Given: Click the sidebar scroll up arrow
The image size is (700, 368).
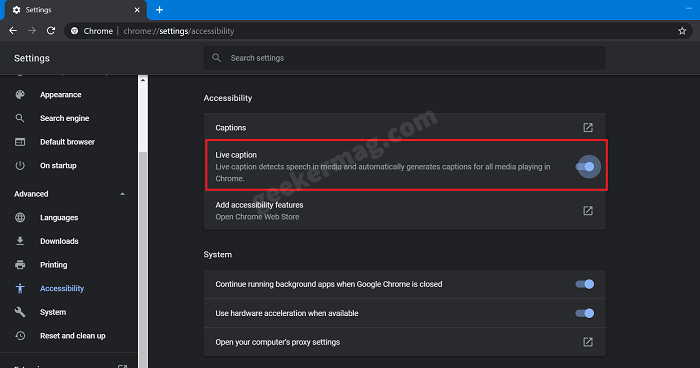Looking at the screenshot, I should click(143, 80).
